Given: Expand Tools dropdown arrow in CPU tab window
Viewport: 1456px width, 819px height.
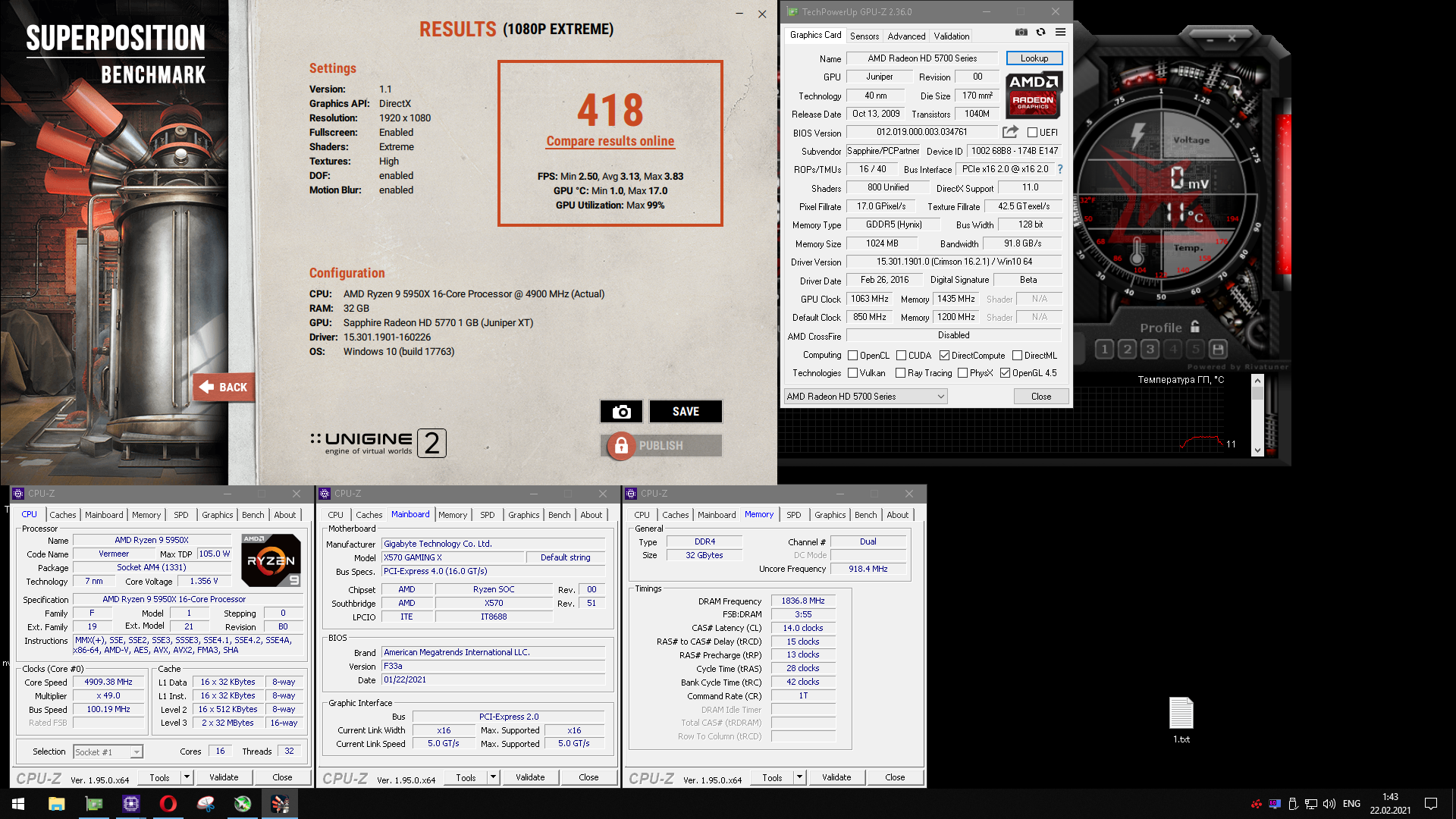Looking at the screenshot, I should pos(187,777).
